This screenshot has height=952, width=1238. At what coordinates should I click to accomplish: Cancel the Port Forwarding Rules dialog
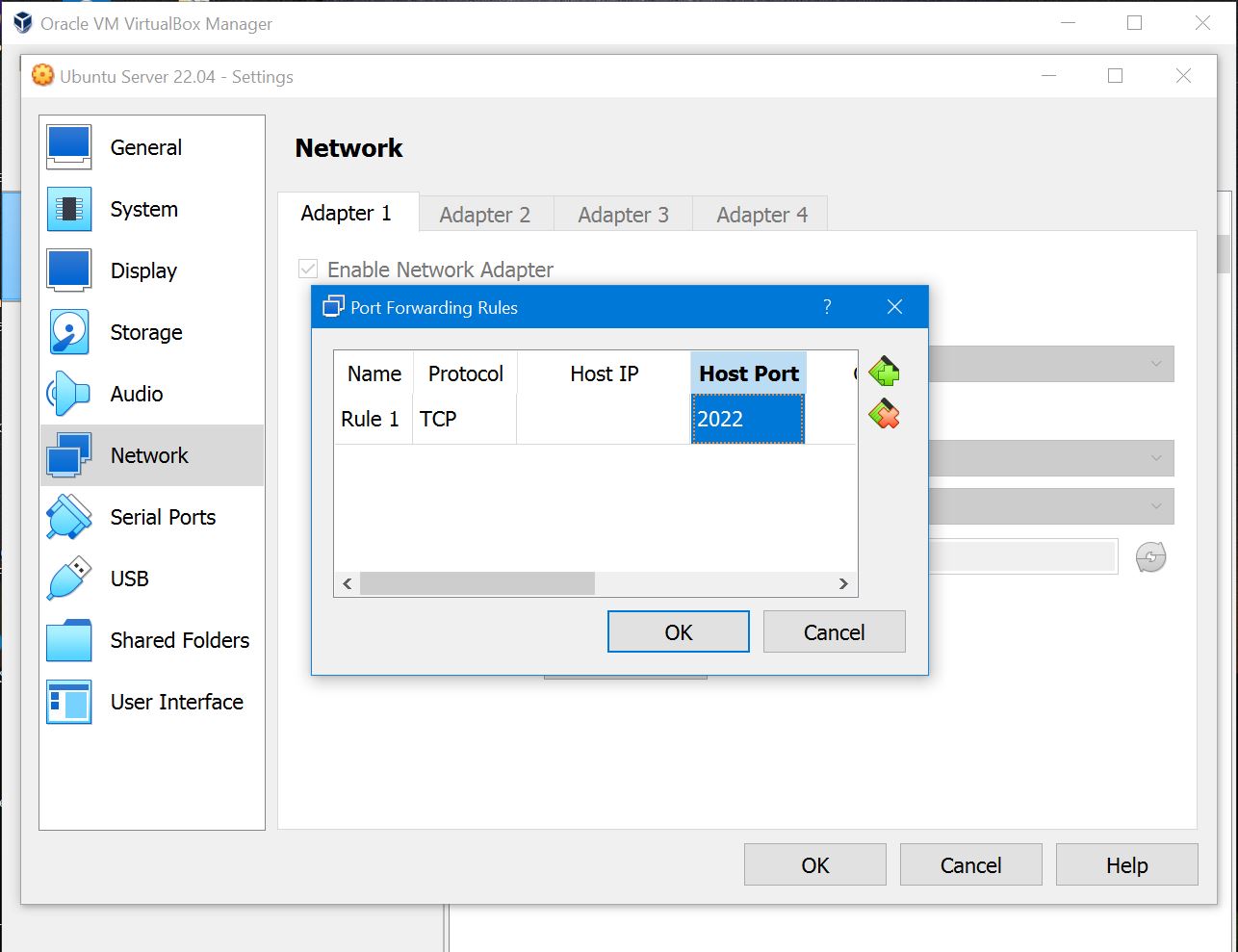[835, 631]
